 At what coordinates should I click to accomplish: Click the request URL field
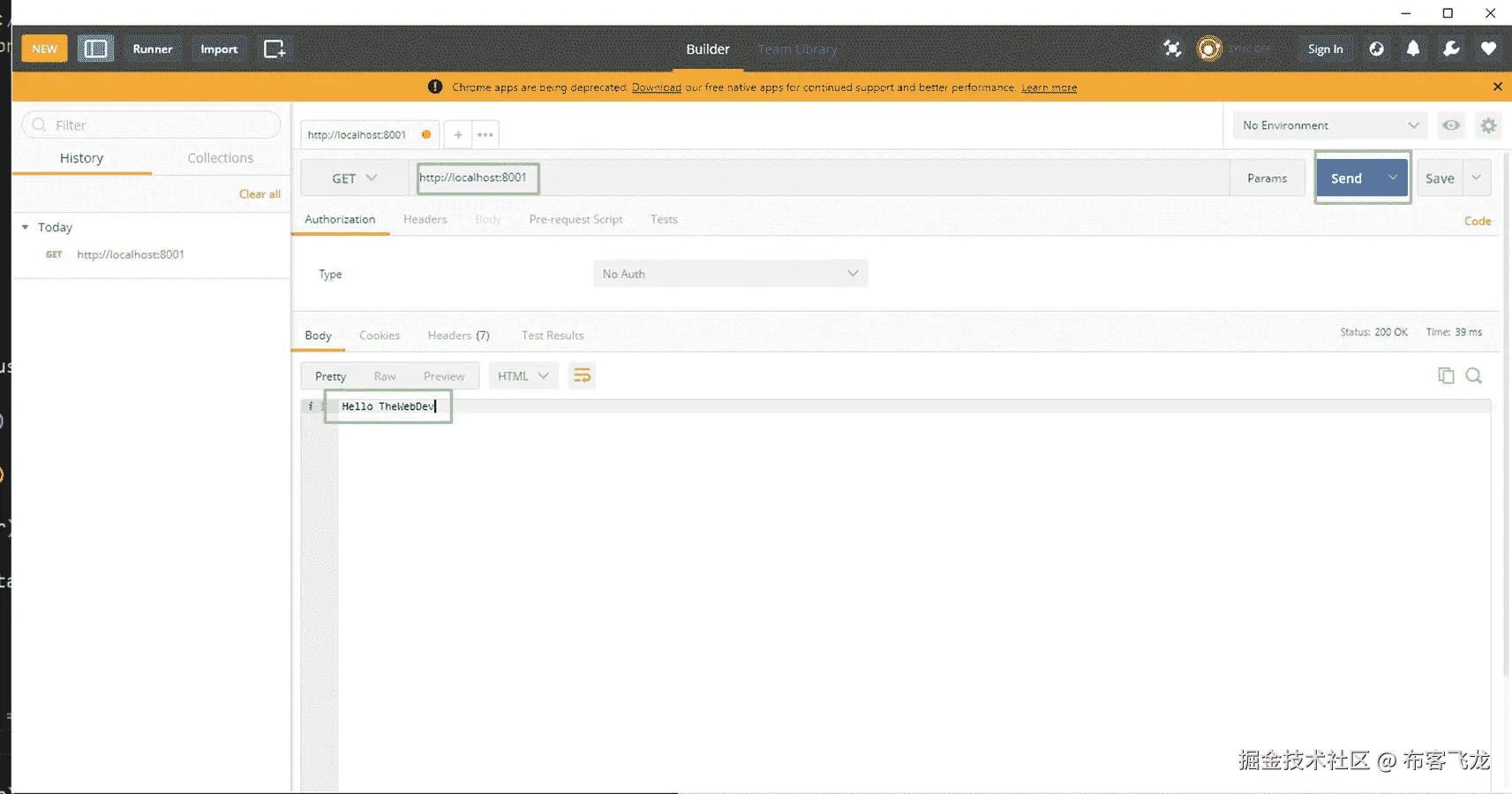(x=821, y=178)
